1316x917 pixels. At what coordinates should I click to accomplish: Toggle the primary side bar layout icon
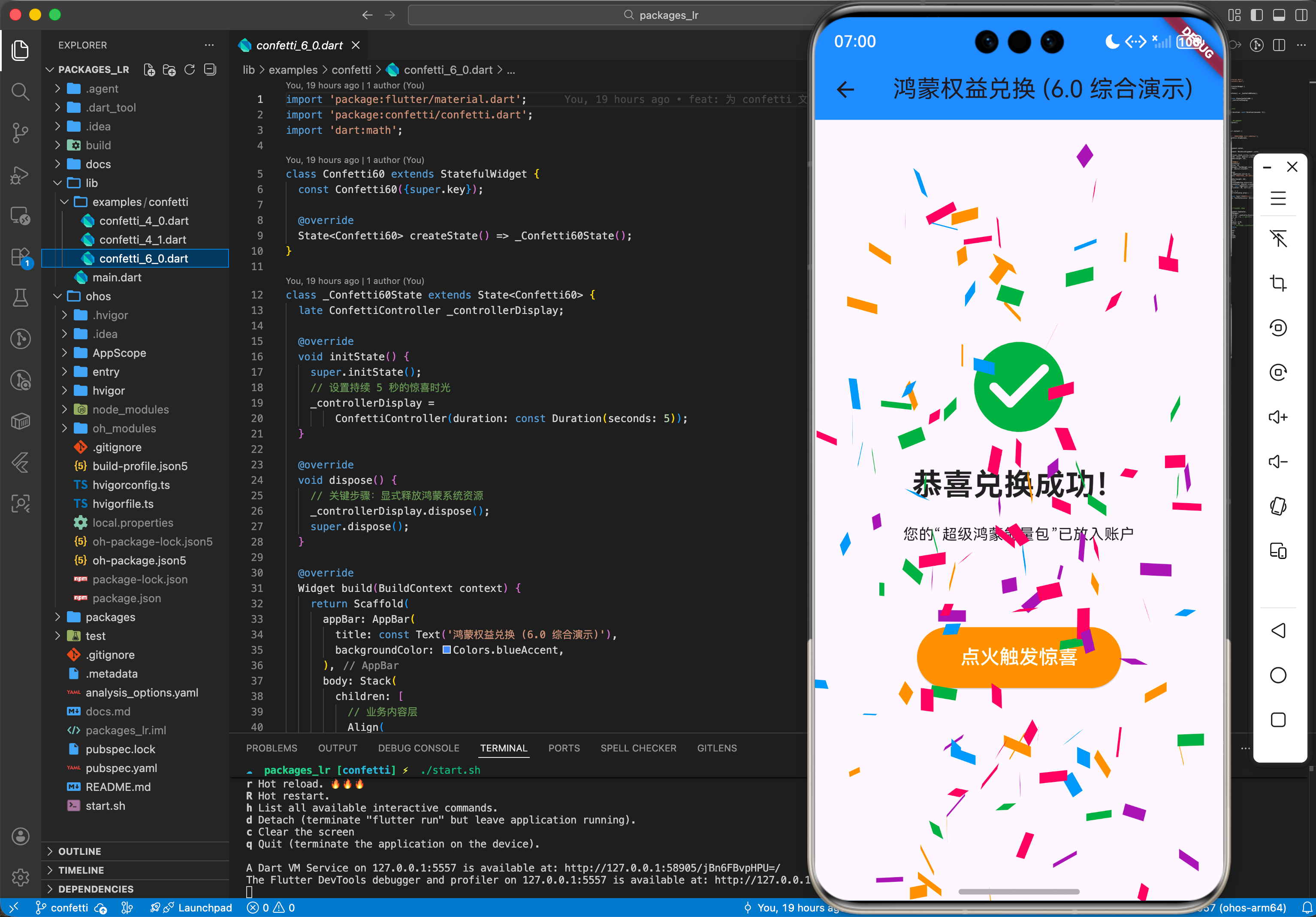[x=1256, y=15]
